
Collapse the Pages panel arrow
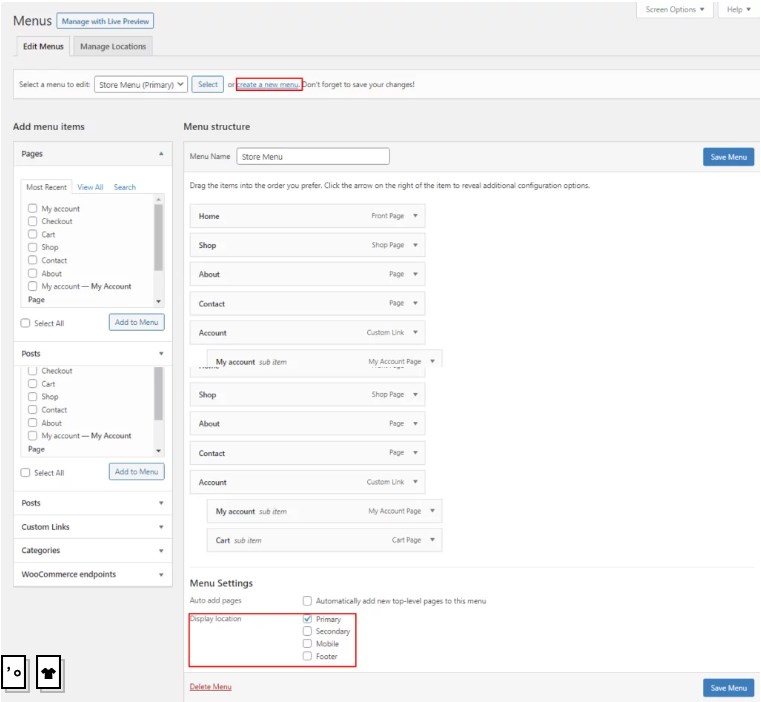161,154
